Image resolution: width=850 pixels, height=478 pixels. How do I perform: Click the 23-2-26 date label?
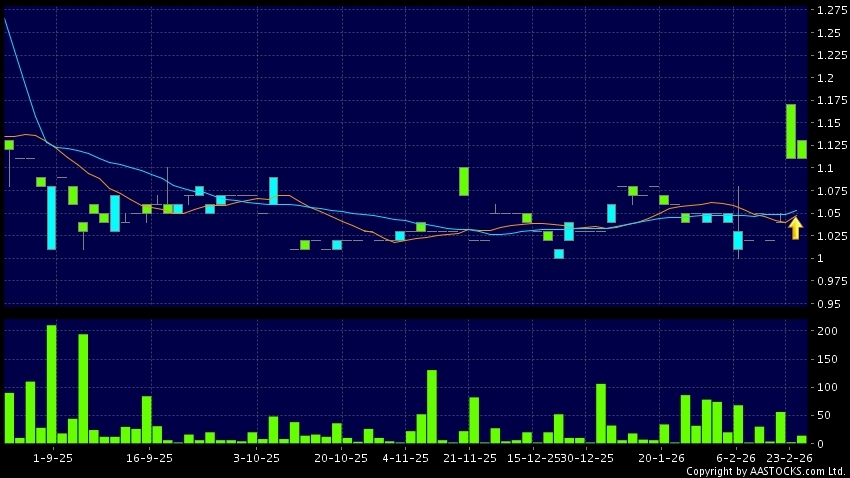788,458
